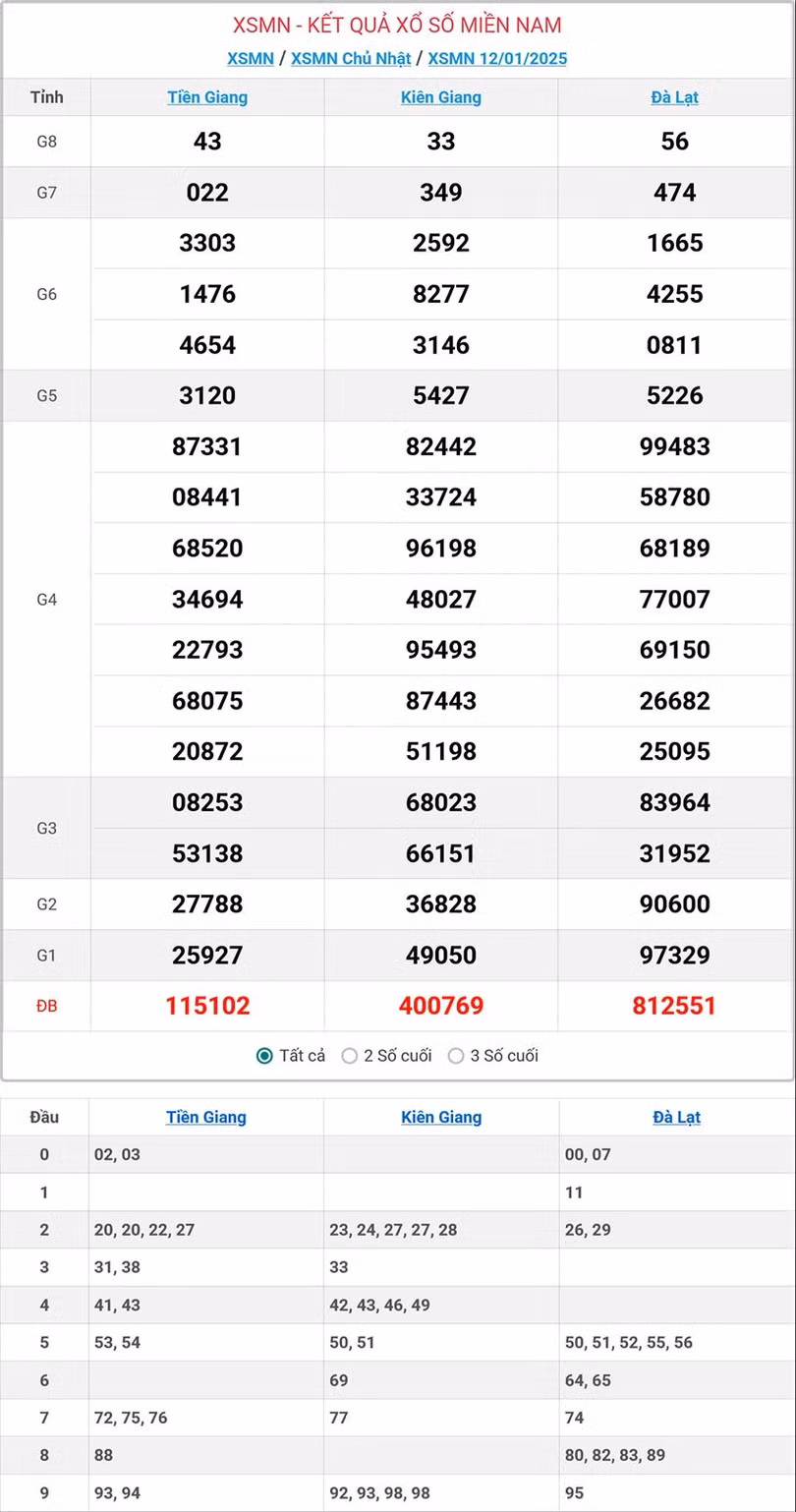The height and width of the screenshot is (1512, 796).
Task: Open the XSMN breadcrumb link
Action: [x=250, y=58]
